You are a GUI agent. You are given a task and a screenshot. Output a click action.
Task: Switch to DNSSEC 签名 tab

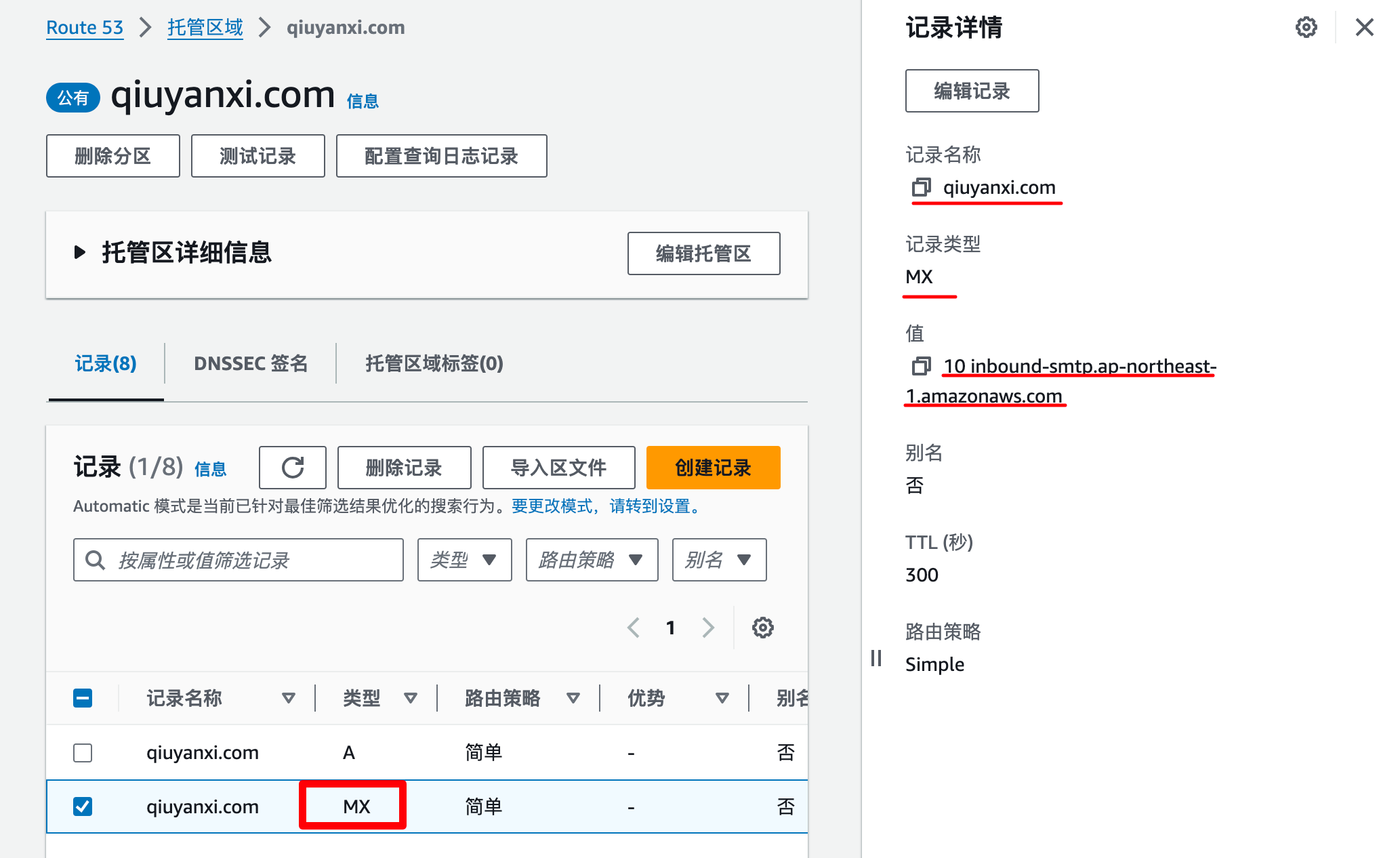tap(251, 364)
